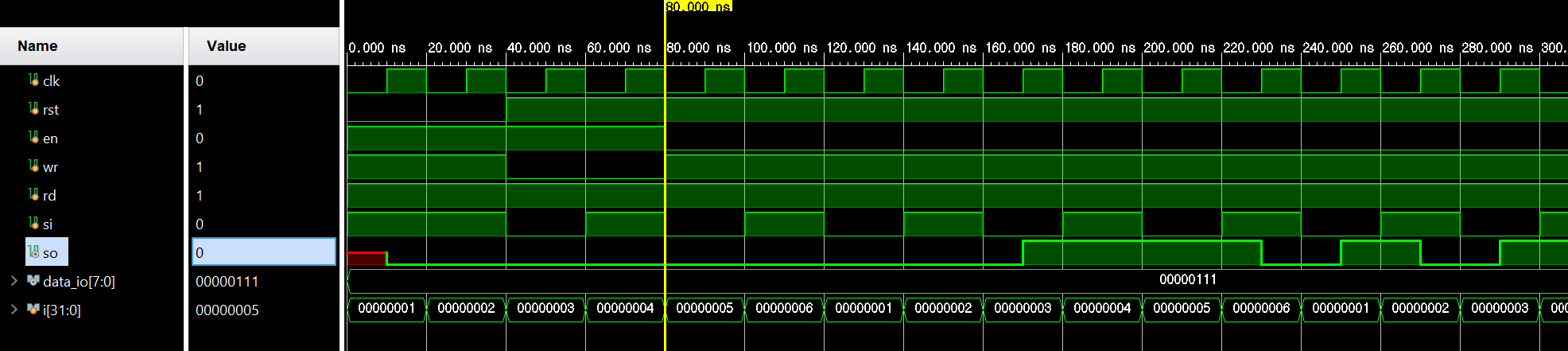Click the 0.000 ns ruler label
Viewport: 1568px width, 351px height.
pos(377,48)
